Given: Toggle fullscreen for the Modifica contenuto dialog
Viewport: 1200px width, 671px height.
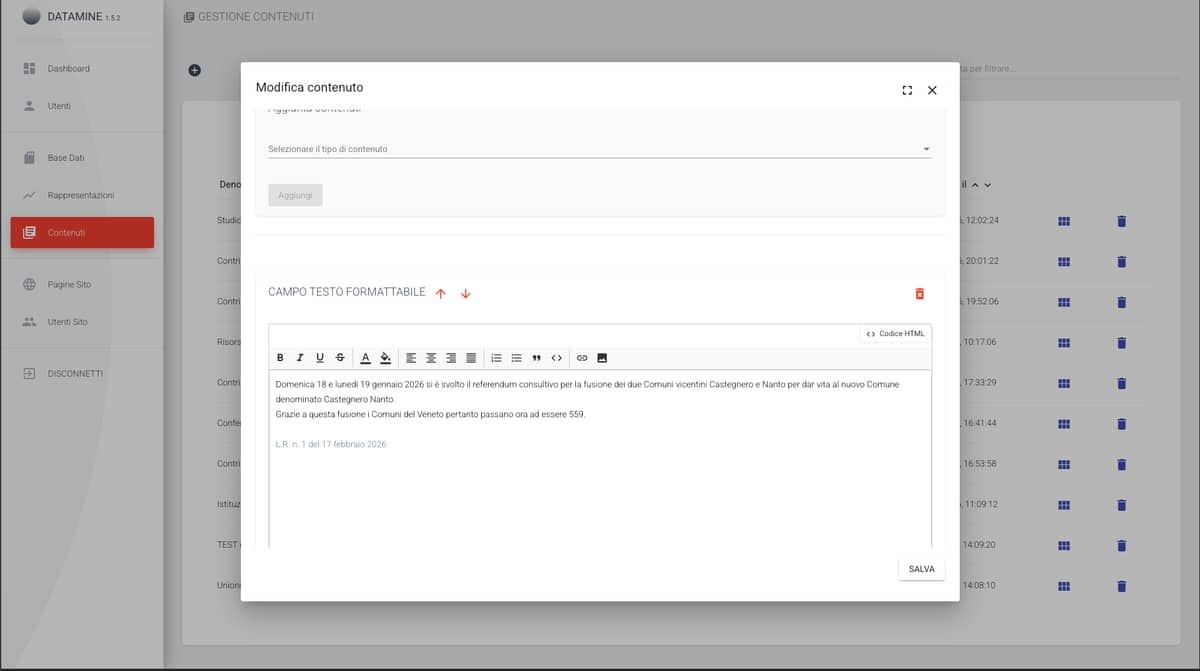Looking at the screenshot, I should point(907,90).
